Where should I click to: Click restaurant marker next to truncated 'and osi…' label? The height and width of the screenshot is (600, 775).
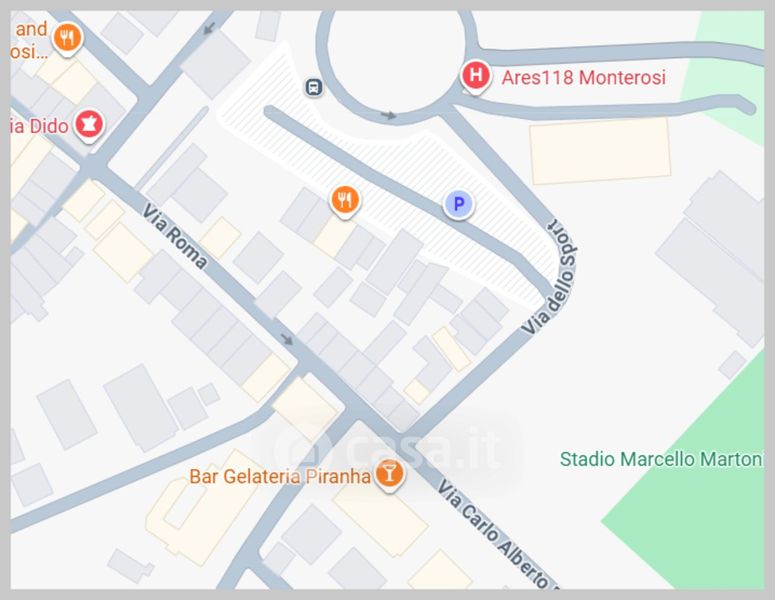click(x=67, y=38)
